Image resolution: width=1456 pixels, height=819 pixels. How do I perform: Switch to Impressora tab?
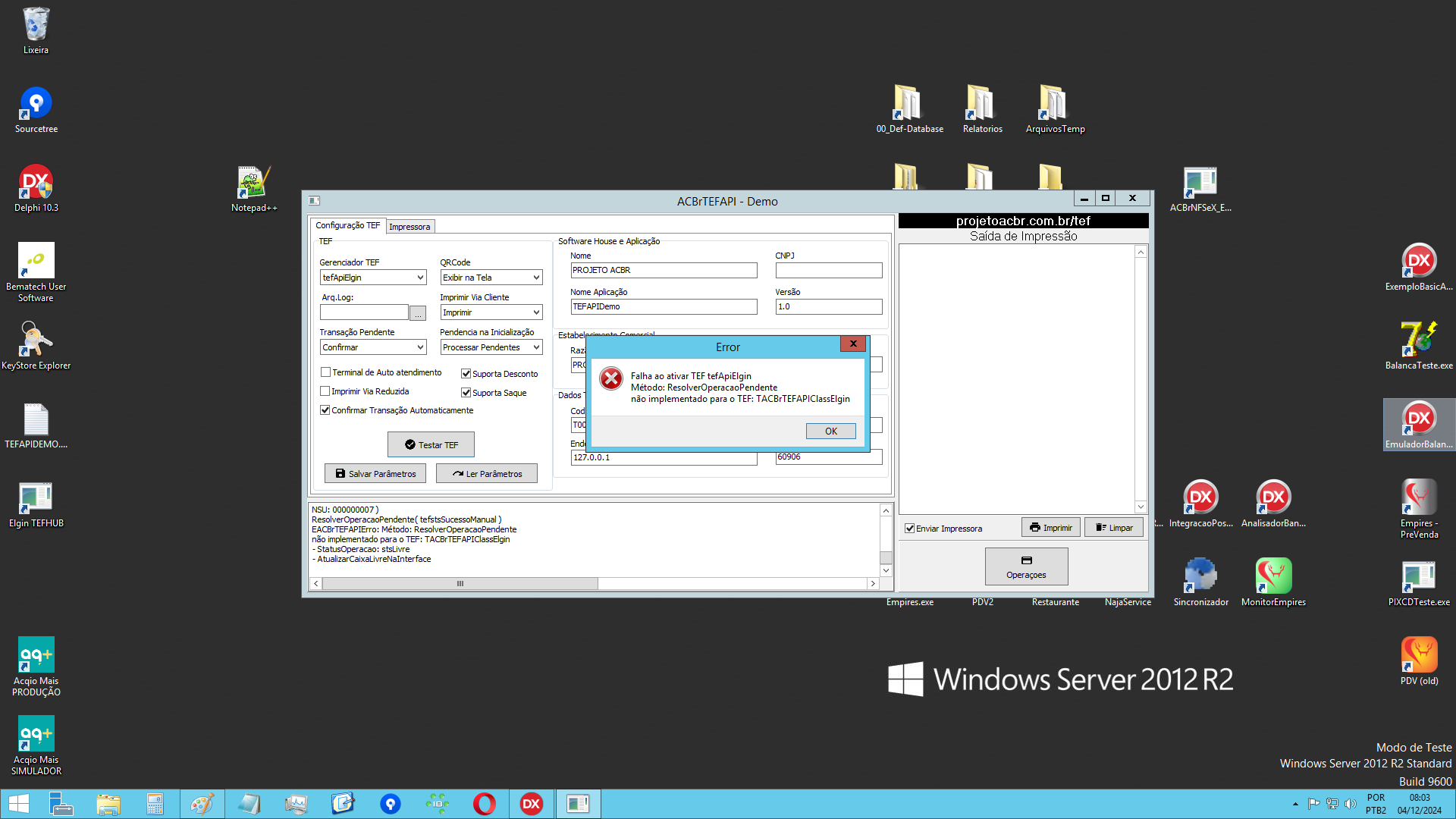pos(409,227)
